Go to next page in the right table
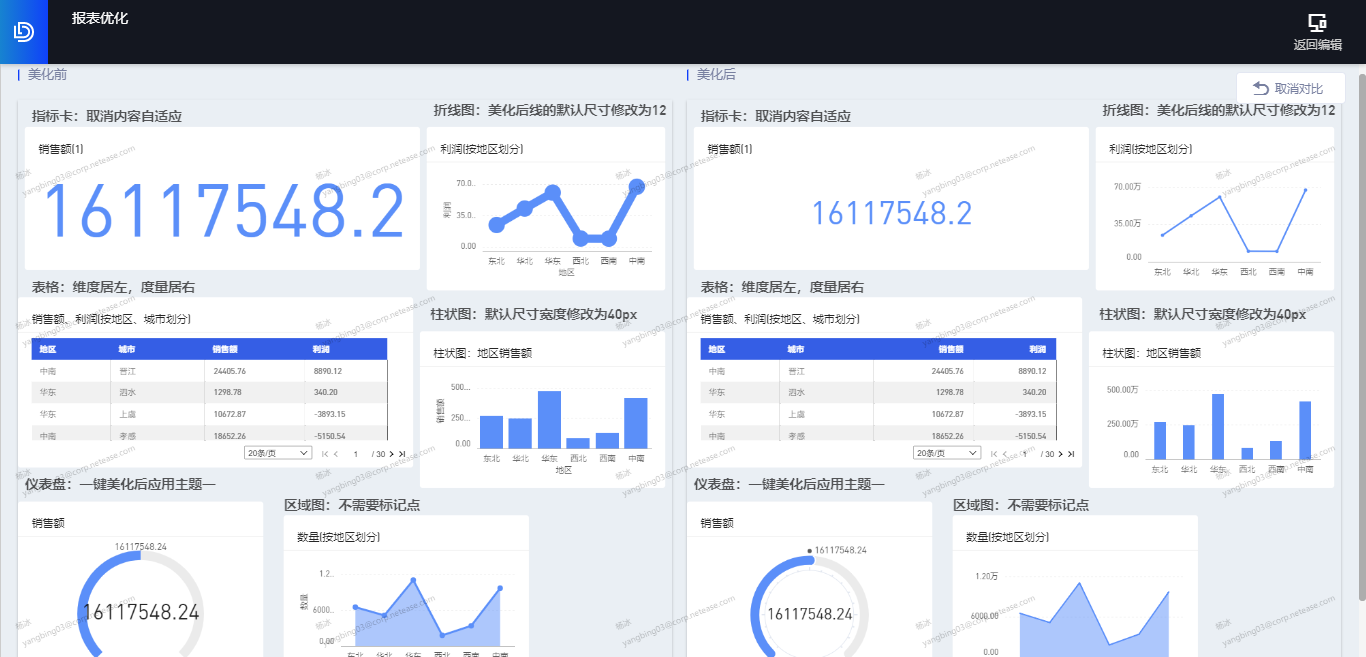This screenshot has height=657, width=1366. click(1060, 454)
